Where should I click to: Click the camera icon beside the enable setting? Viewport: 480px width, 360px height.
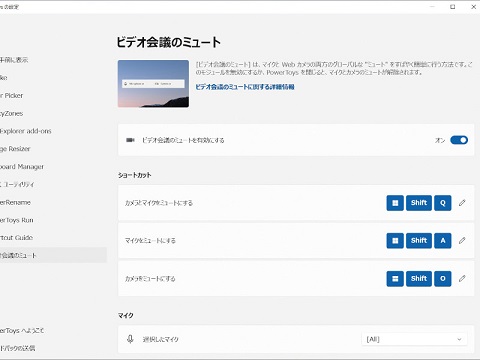[x=130, y=140]
